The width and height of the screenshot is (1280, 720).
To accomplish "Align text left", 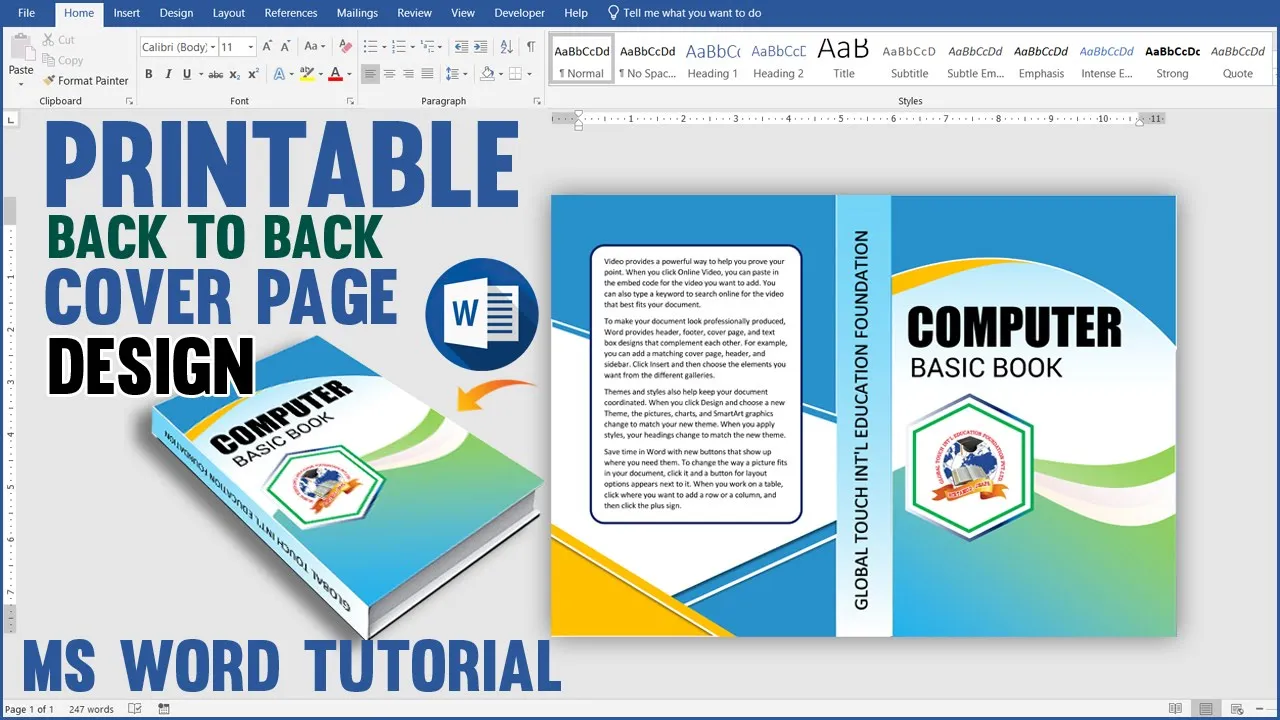I will click(x=371, y=74).
